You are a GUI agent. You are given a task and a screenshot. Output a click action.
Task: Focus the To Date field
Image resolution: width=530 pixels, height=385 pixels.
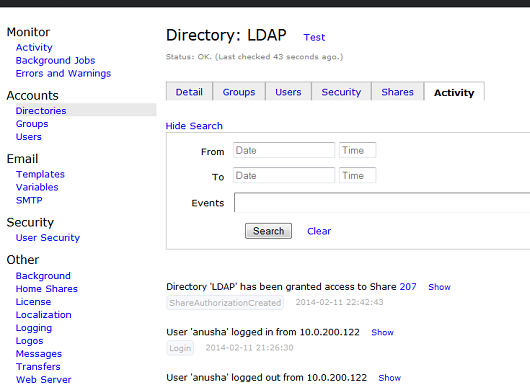284,175
